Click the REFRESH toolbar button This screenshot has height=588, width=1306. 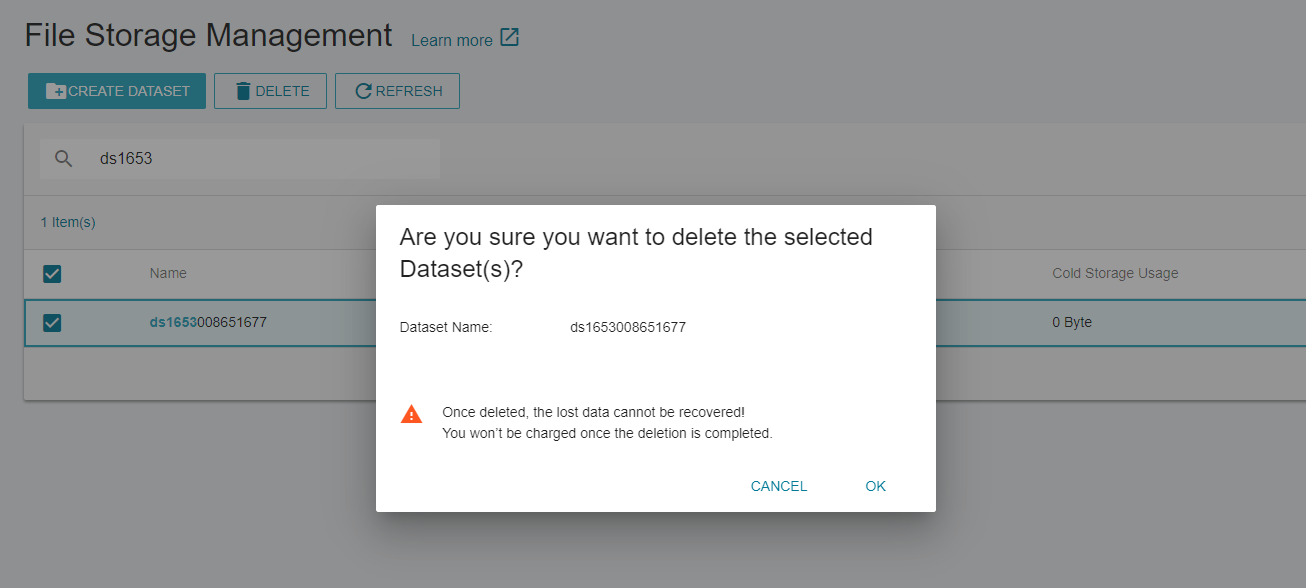[x=397, y=91]
